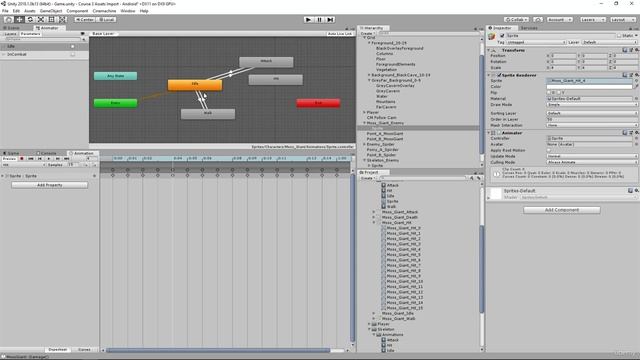This screenshot has height=360, width=640.
Task: Open the animation clip selection dropdown
Action: 23,165
